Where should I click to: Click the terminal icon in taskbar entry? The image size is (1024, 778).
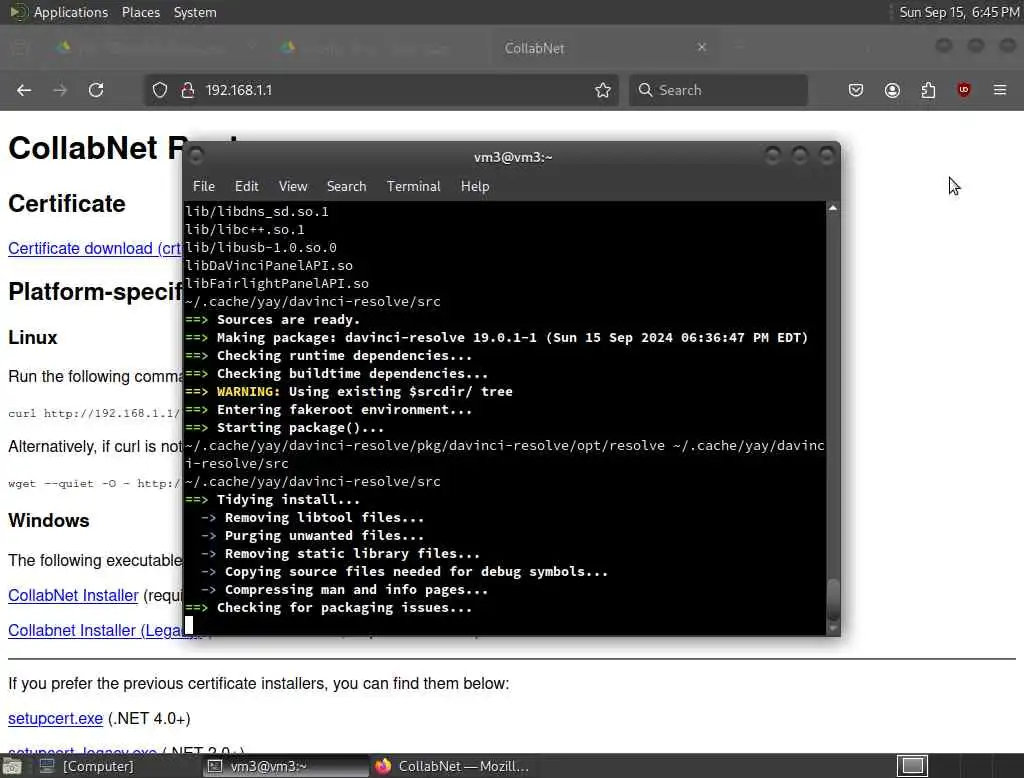click(x=215, y=766)
